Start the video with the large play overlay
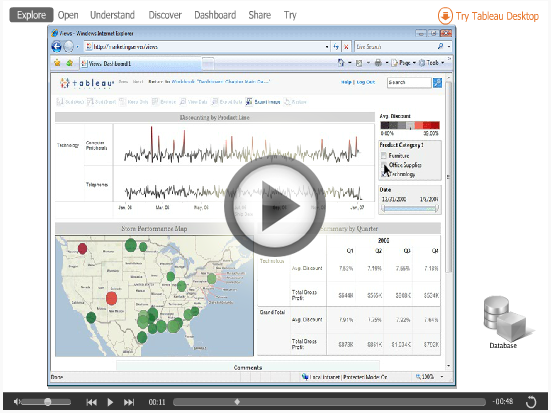 [274, 206]
